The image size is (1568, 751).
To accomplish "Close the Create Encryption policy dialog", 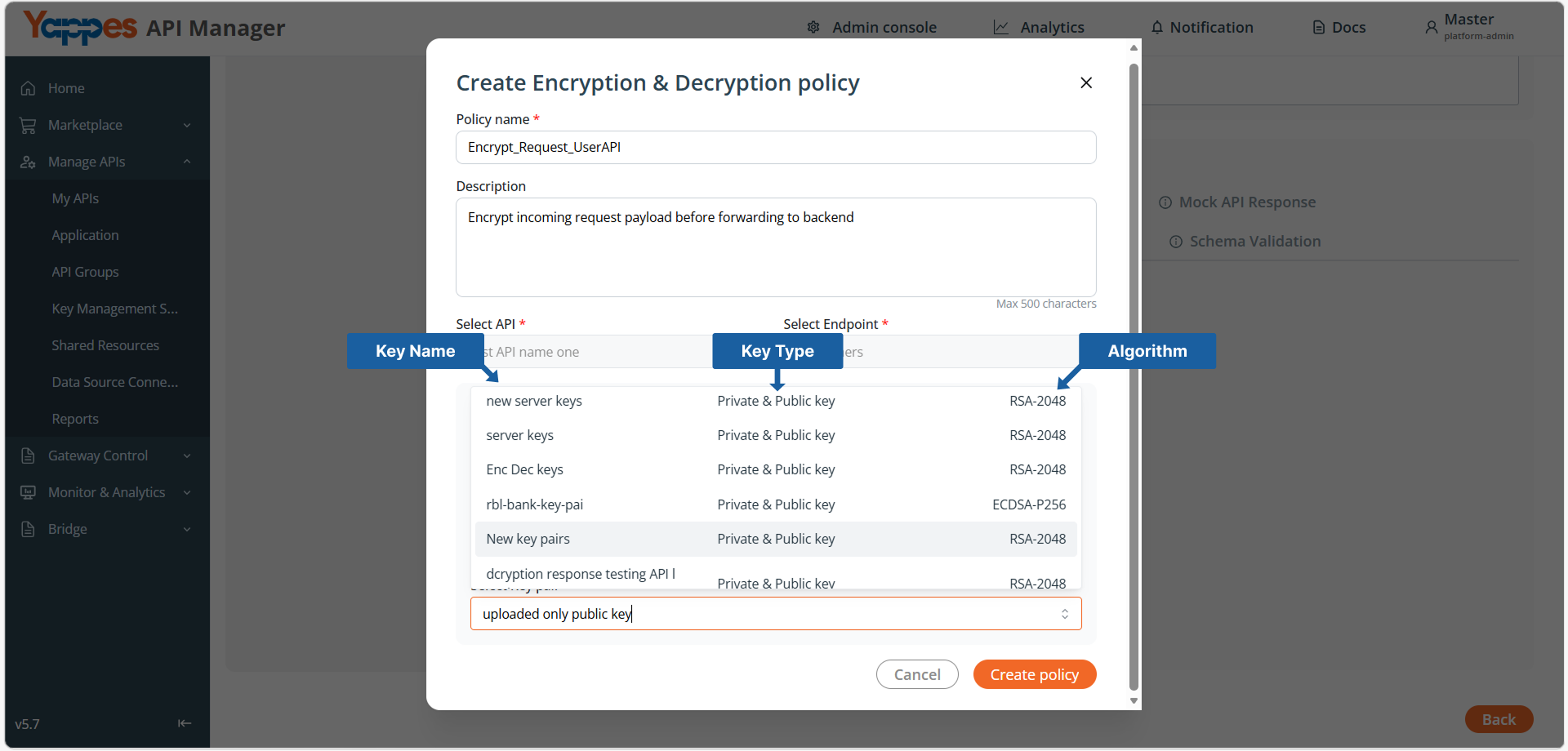I will pyautogui.click(x=1086, y=82).
